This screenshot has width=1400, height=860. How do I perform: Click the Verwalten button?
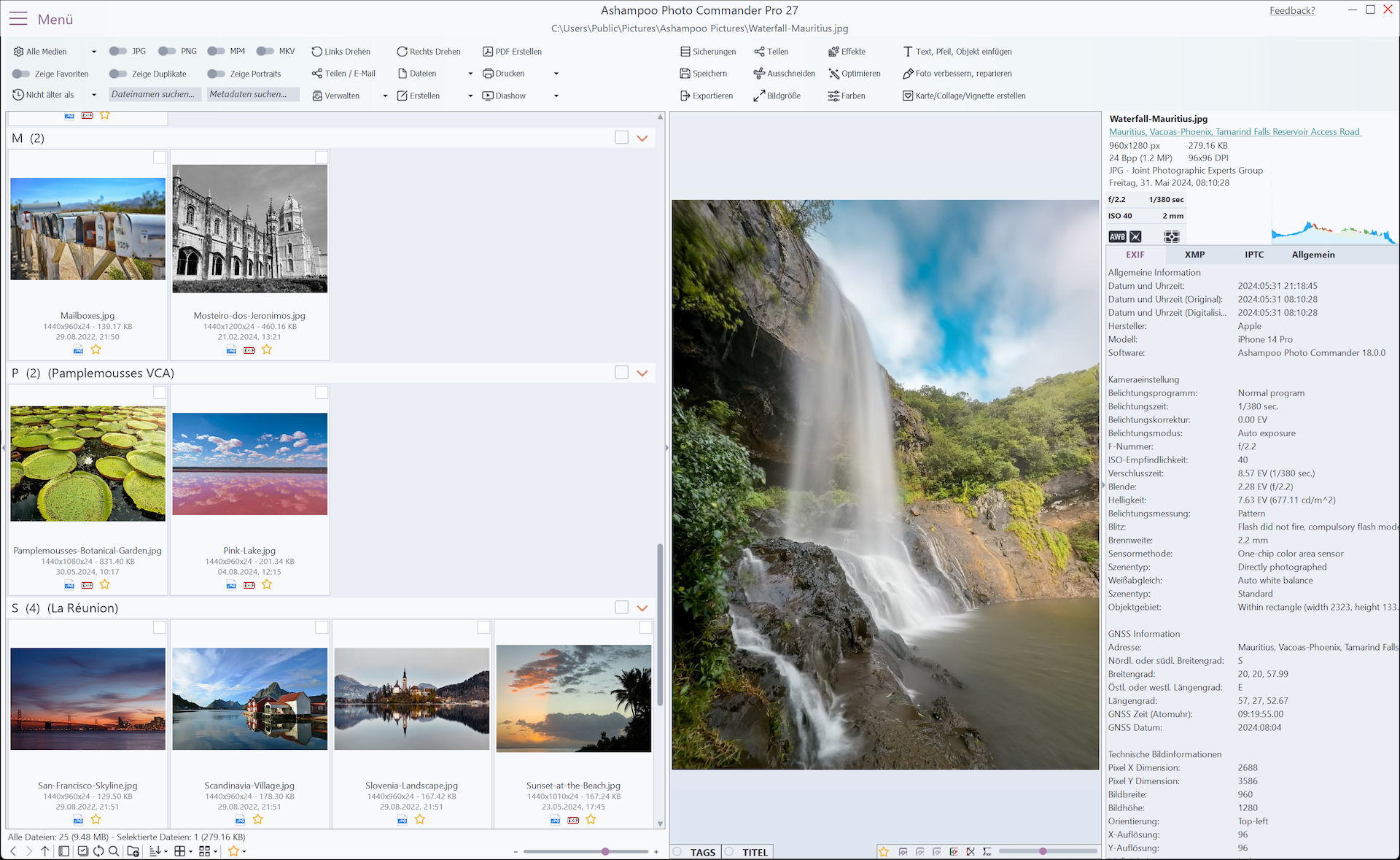tap(336, 96)
